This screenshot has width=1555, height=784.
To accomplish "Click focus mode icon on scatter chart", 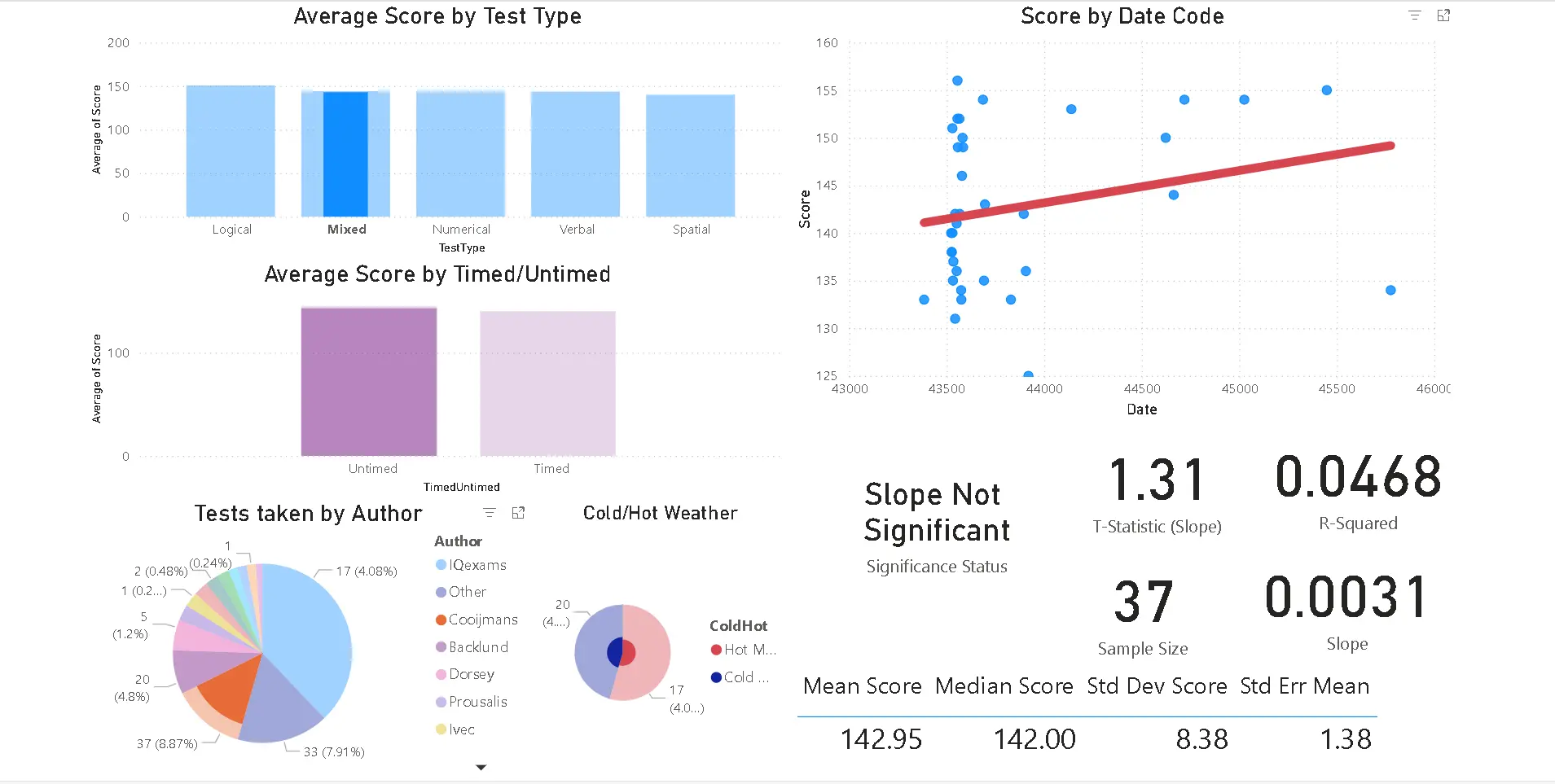I will click(x=1443, y=15).
